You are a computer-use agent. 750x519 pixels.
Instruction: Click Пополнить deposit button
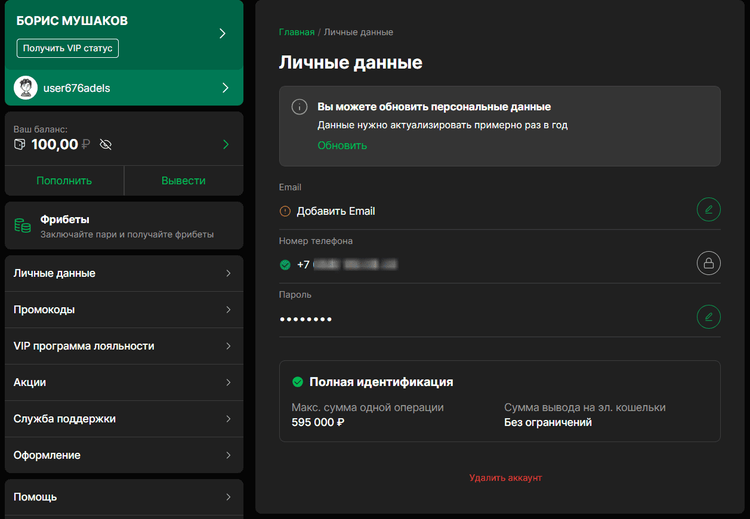[64, 181]
